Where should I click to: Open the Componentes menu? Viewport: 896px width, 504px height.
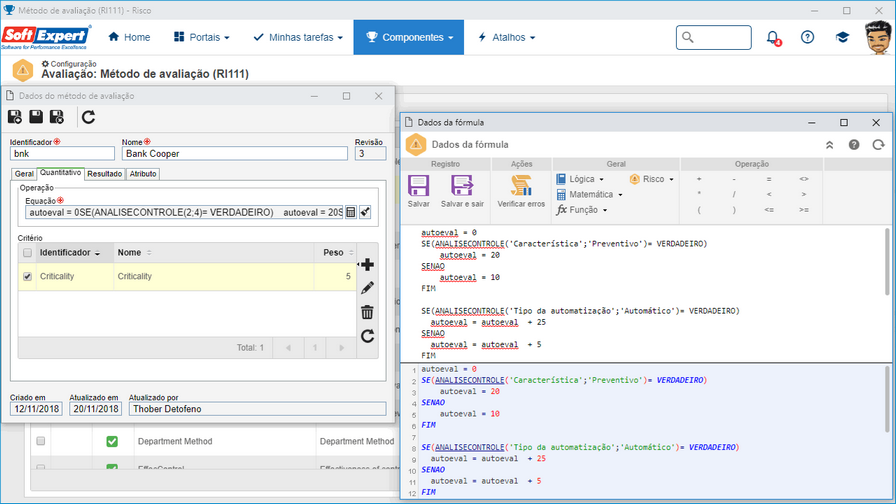(409, 37)
